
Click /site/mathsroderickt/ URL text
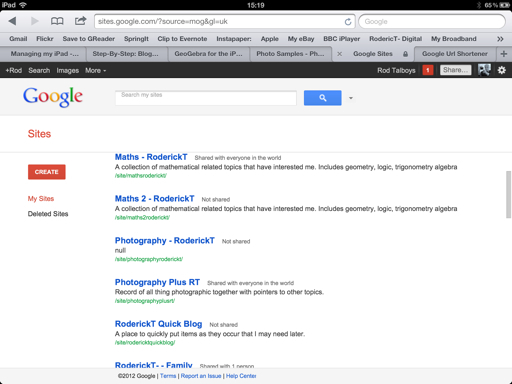tap(141, 176)
